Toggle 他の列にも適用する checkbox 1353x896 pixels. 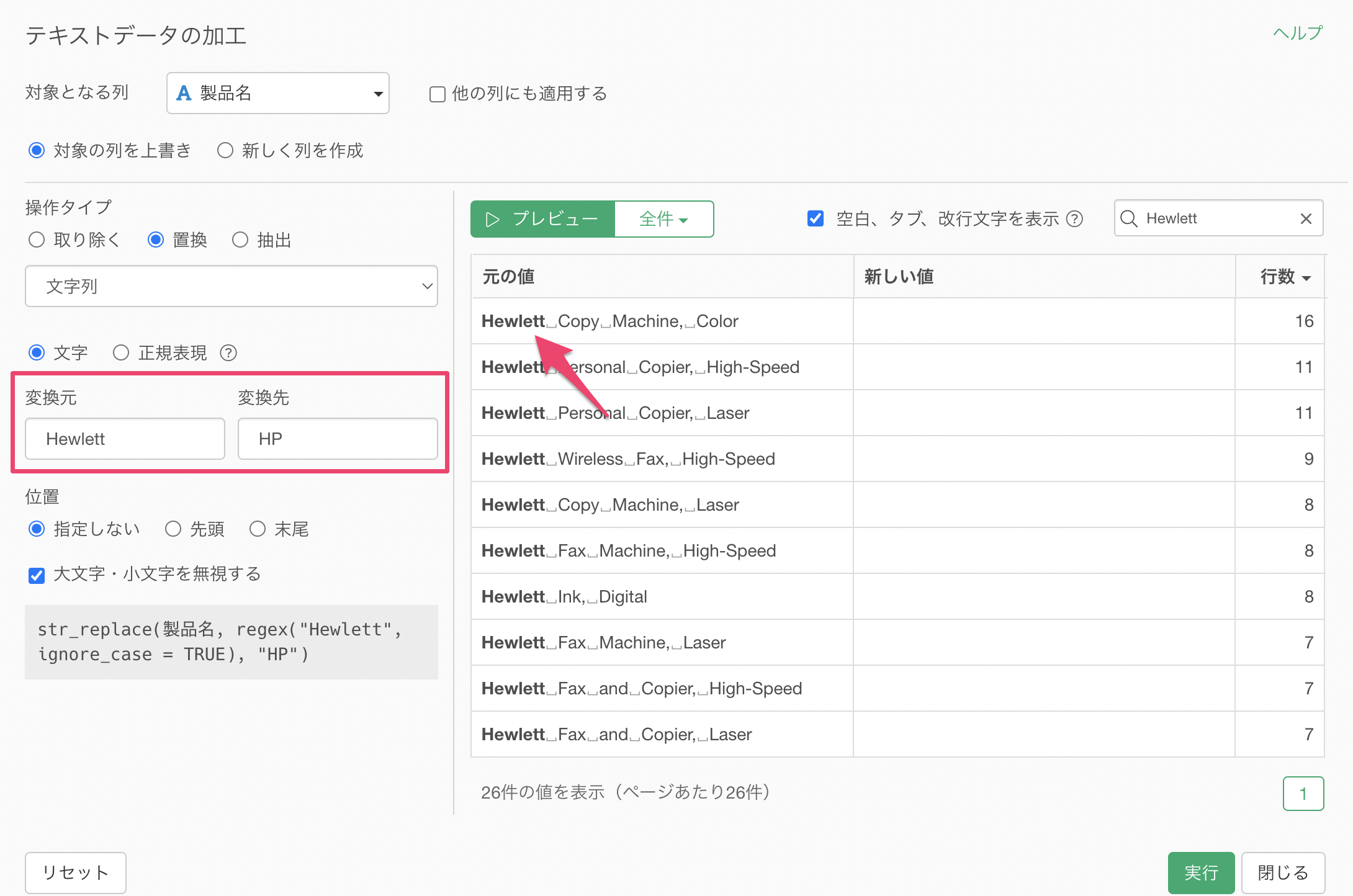click(x=438, y=94)
